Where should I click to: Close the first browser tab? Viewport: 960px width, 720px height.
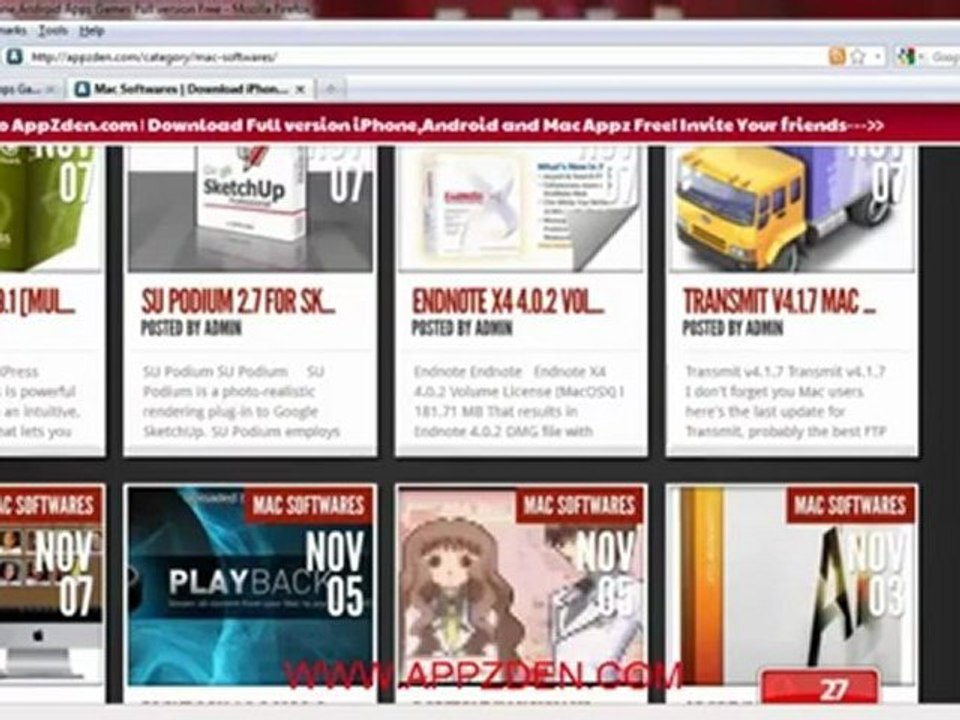tap(50, 89)
